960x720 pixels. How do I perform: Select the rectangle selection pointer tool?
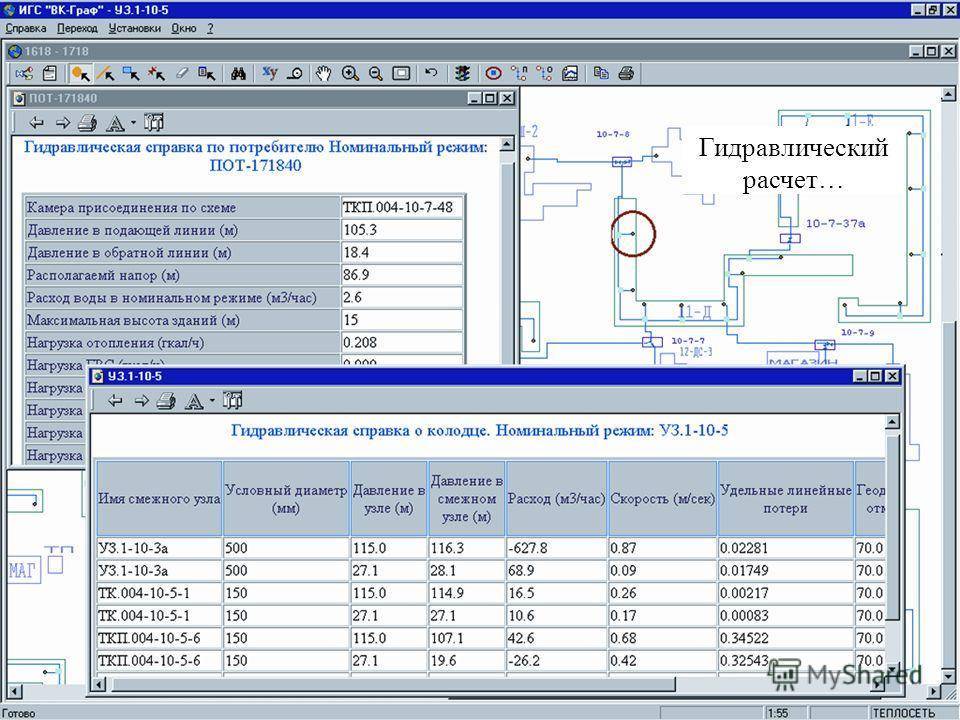[x=130, y=73]
